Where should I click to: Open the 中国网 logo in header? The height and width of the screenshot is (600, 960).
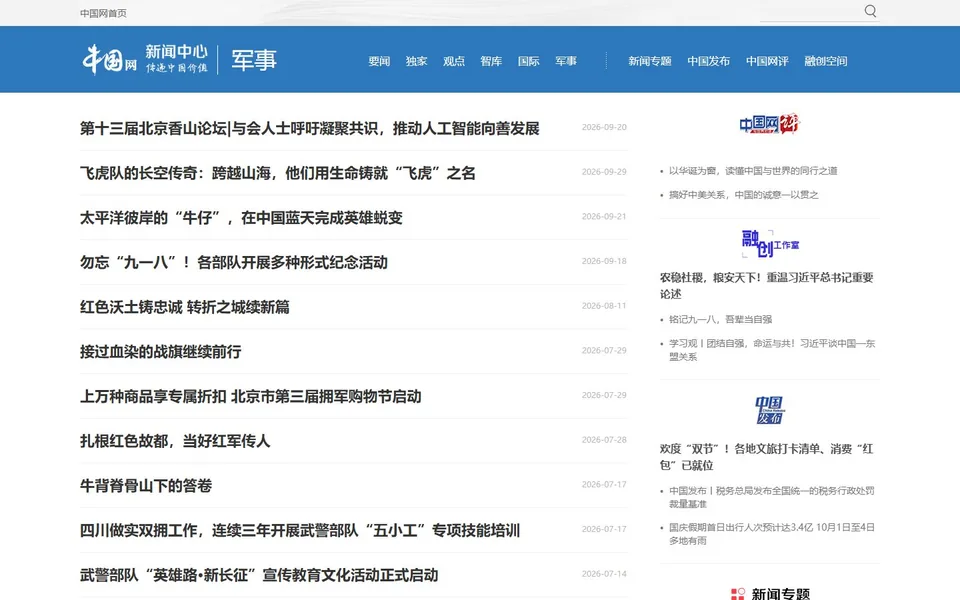[110, 59]
